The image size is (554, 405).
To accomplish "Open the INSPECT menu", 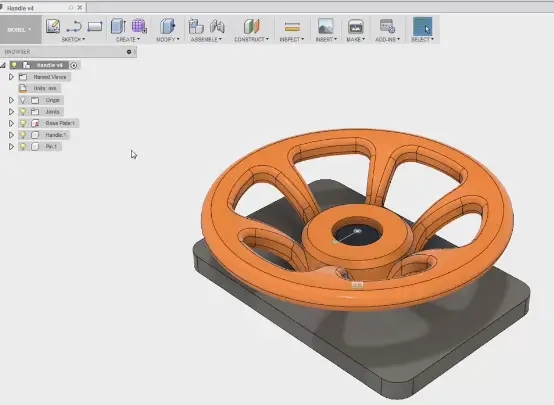I will (x=292, y=40).
